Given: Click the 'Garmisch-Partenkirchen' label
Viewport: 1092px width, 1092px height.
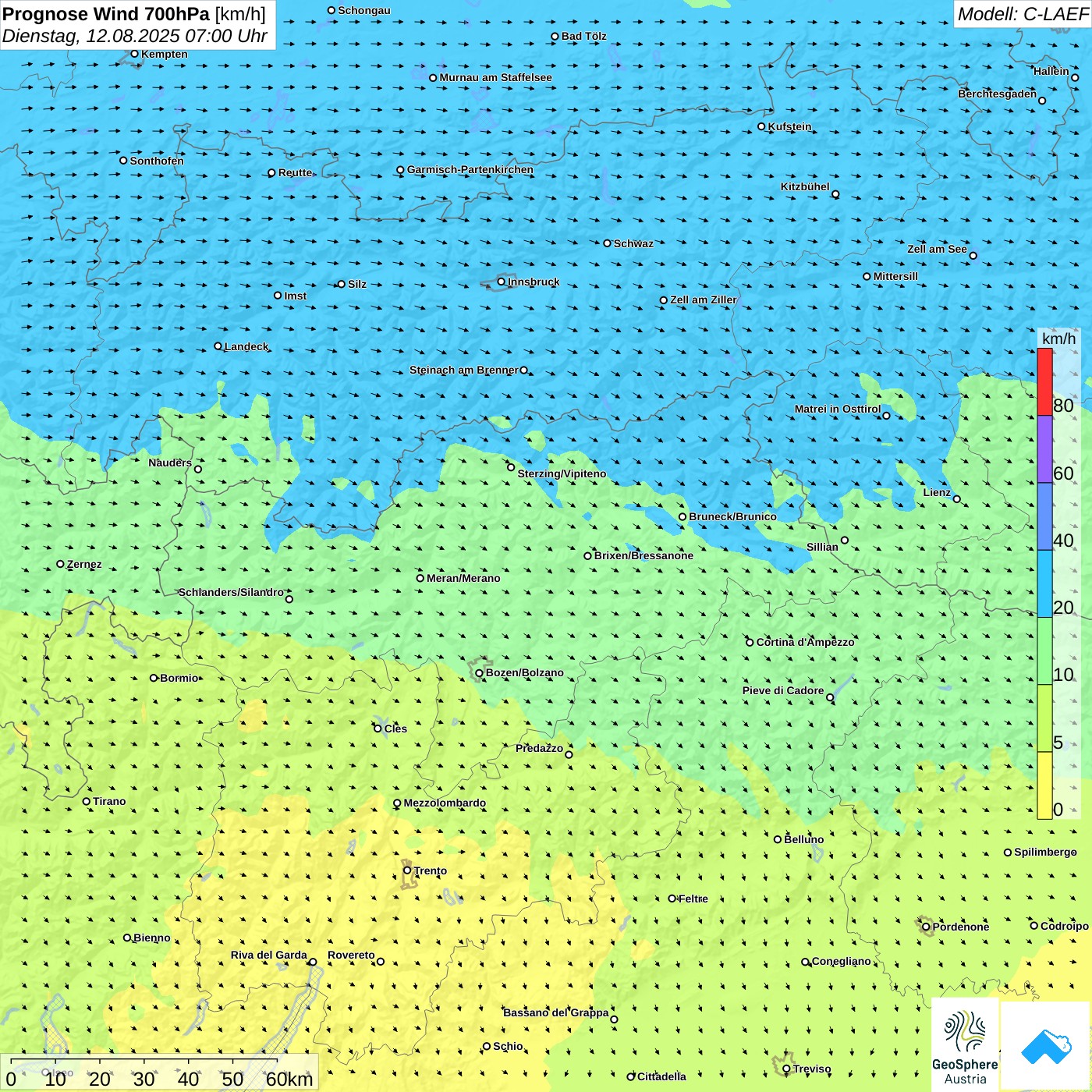Looking at the screenshot, I should 470,169.
